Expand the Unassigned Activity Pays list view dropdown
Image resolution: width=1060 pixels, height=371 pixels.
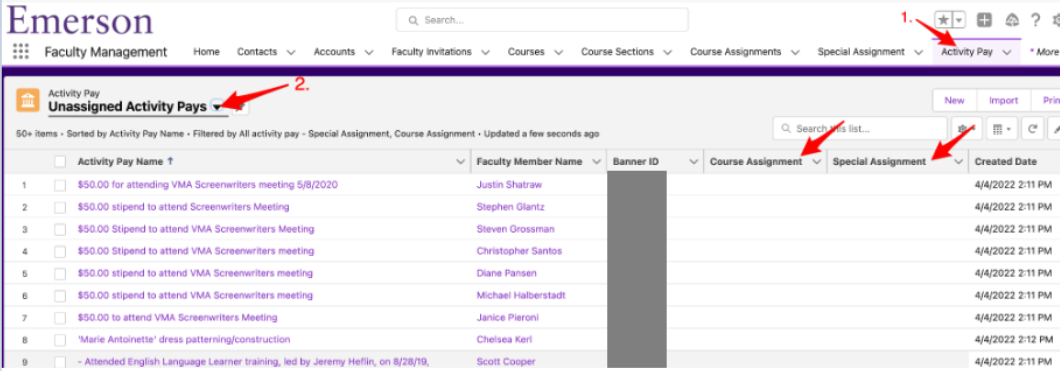[x=217, y=107]
